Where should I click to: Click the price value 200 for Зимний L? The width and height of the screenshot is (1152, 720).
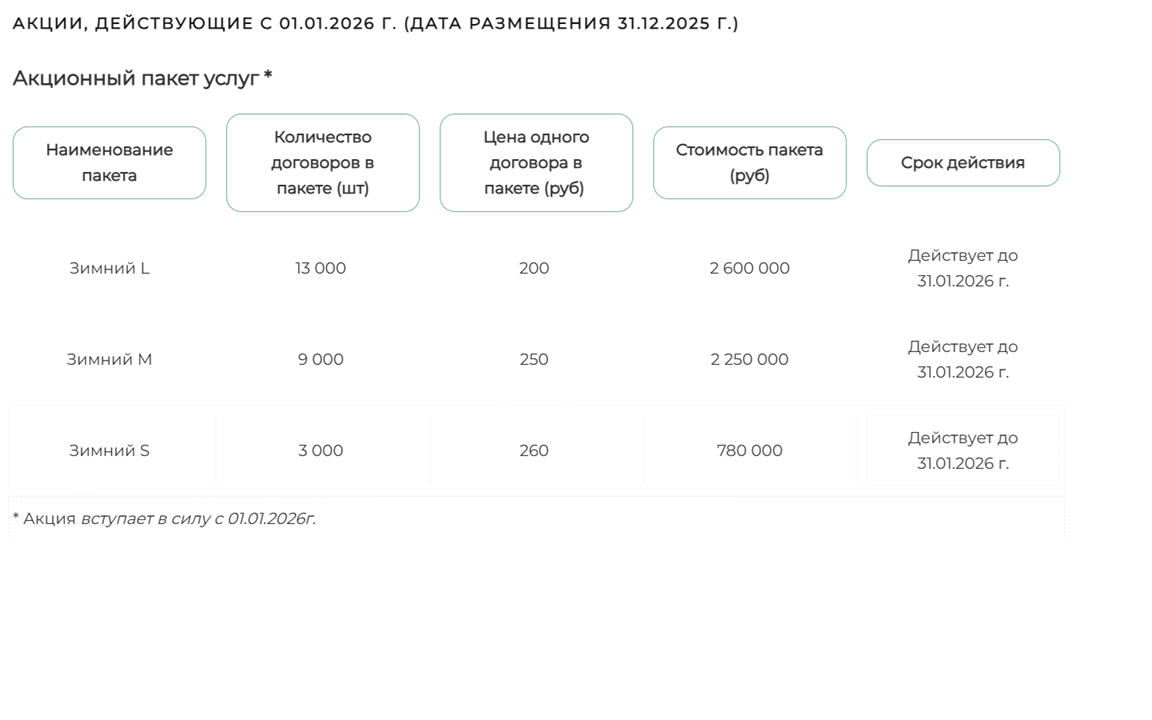[x=534, y=268]
